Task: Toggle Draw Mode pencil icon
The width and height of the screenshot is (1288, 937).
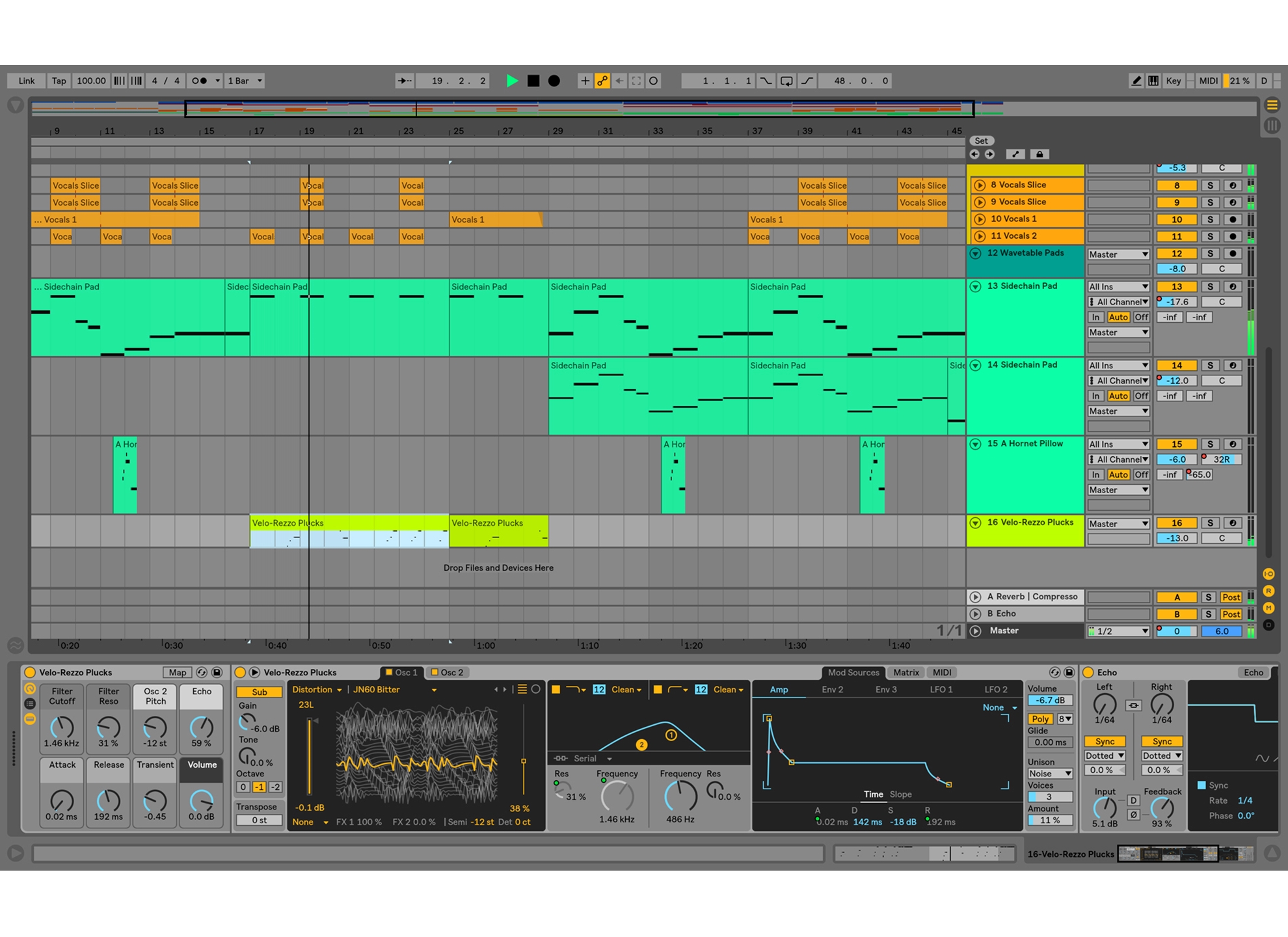Action: [x=1136, y=81]
